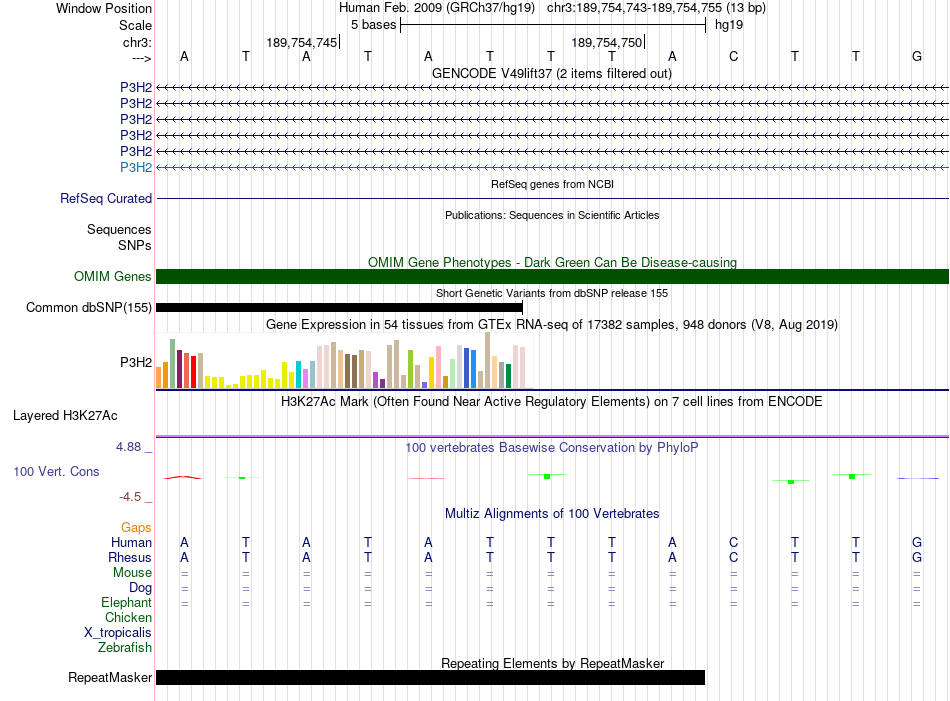This screenshot has width=950, height=701.
Task: Click the Window Position track label
Action: coord(104,8)
